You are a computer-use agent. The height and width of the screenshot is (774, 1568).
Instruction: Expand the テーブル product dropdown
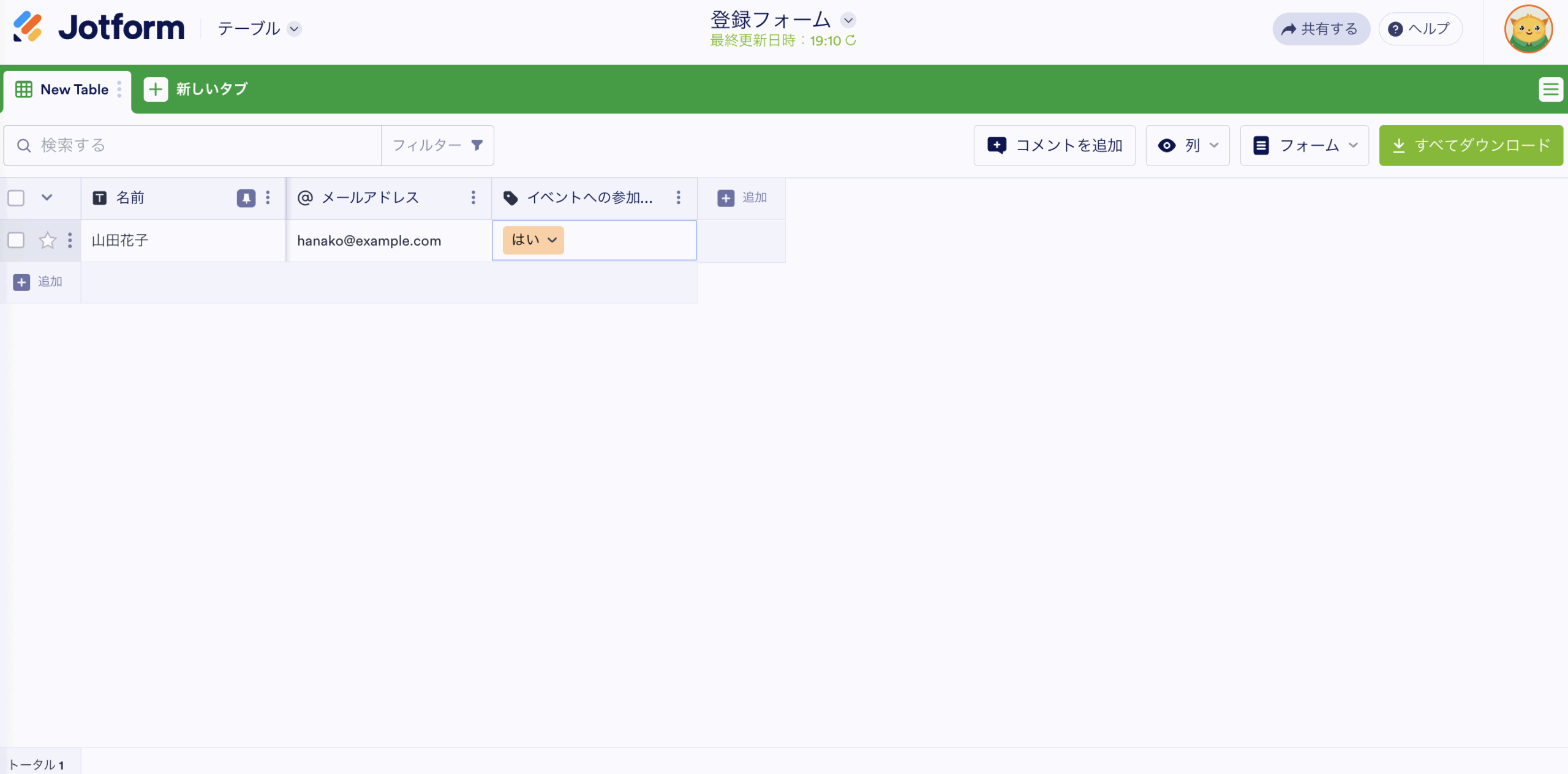(x=295, y=29)
